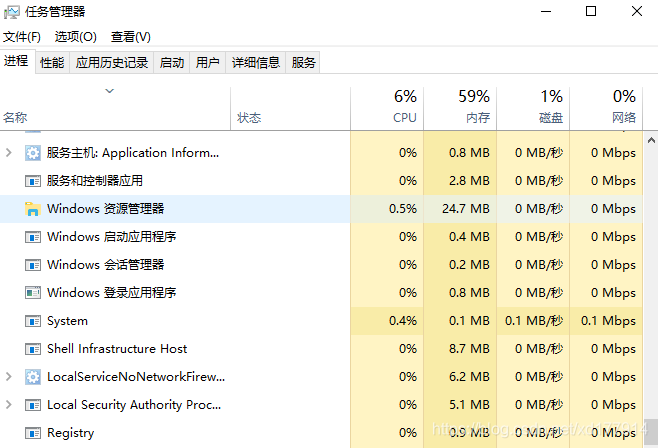Sort by the CPU column header

pyautogui.click(x=387, y=109)
